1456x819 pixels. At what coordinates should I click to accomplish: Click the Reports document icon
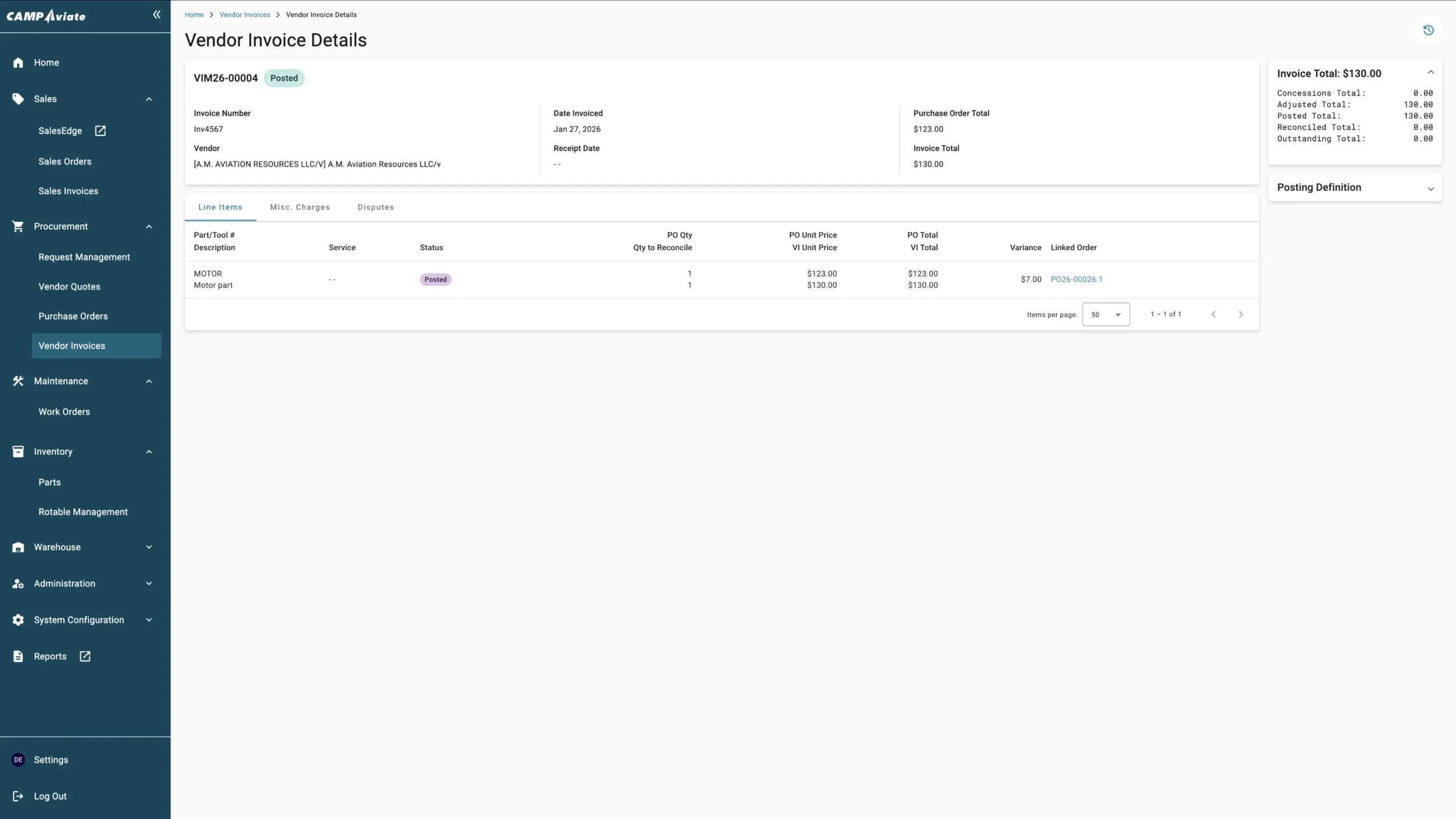point(18,656)
